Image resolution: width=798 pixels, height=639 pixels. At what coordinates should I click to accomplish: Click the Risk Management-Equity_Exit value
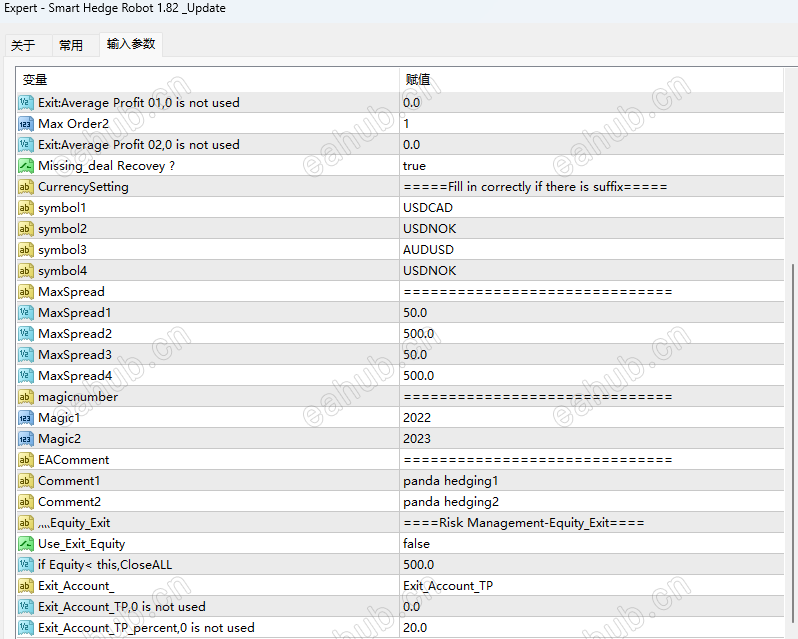tap(524, 523)
